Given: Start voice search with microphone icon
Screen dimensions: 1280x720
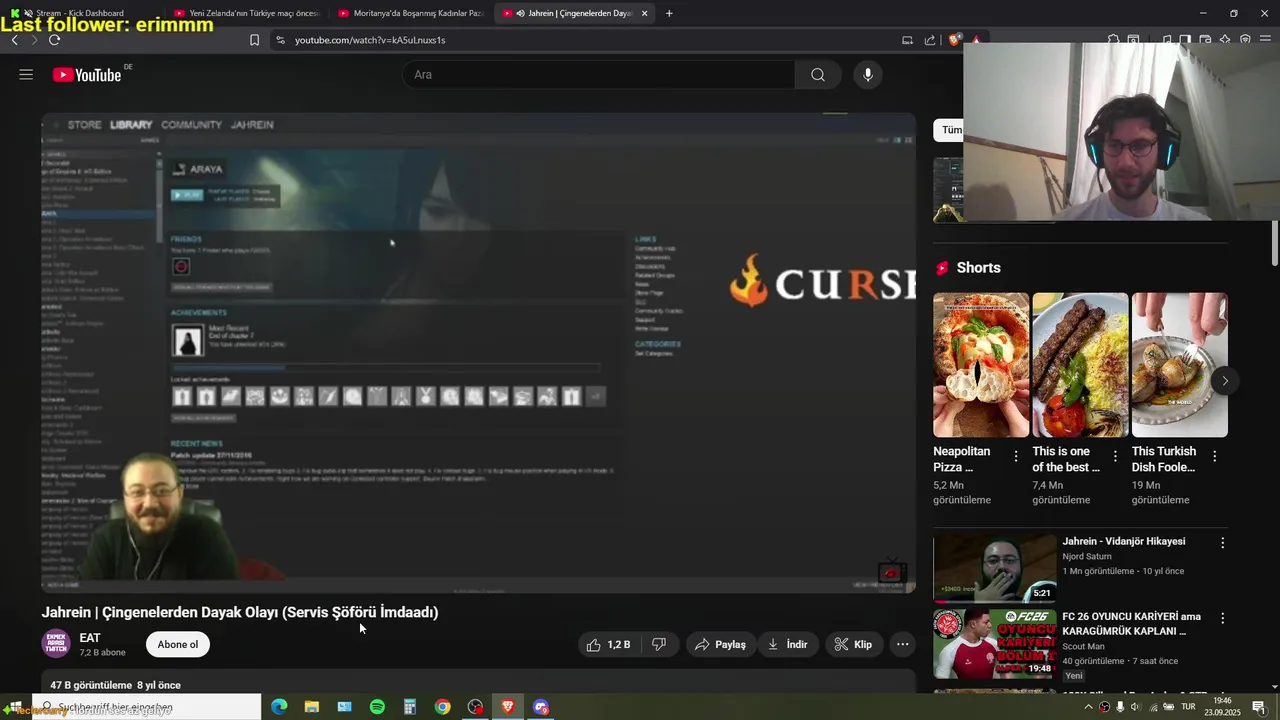Looking at the screenshot, I should pos(868,75).
